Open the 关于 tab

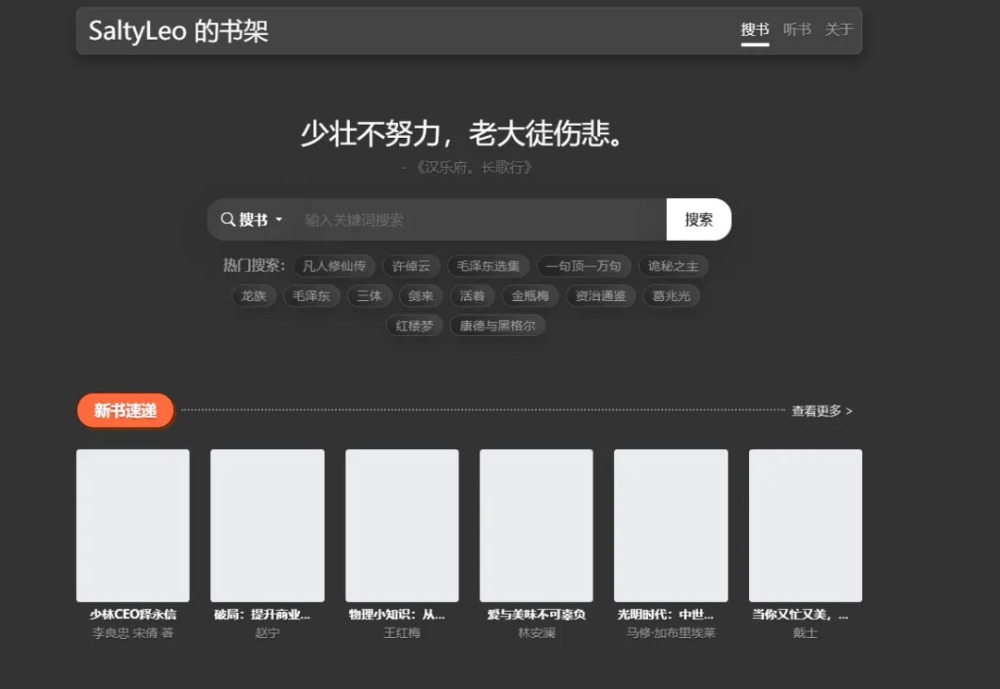[x=838, y=30]
